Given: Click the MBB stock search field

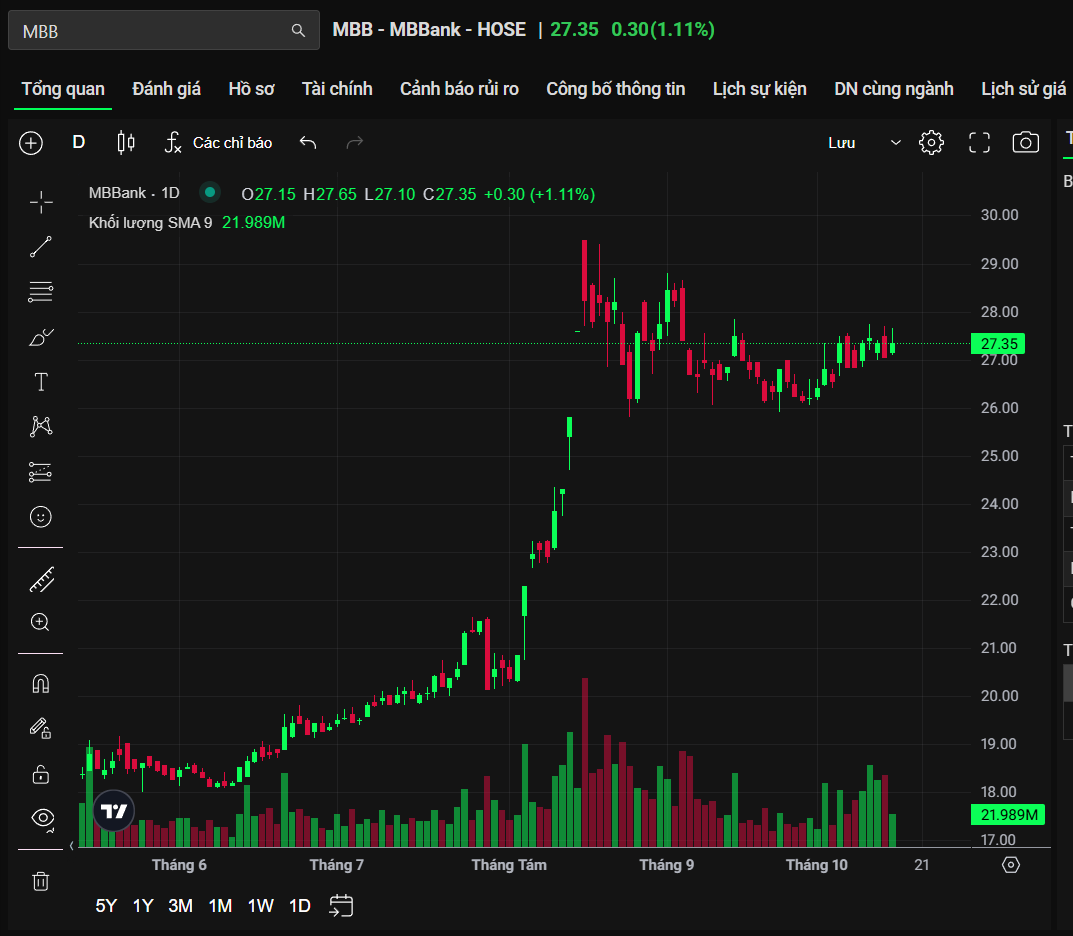Looking at the screenshot, I should click(150, 31).
